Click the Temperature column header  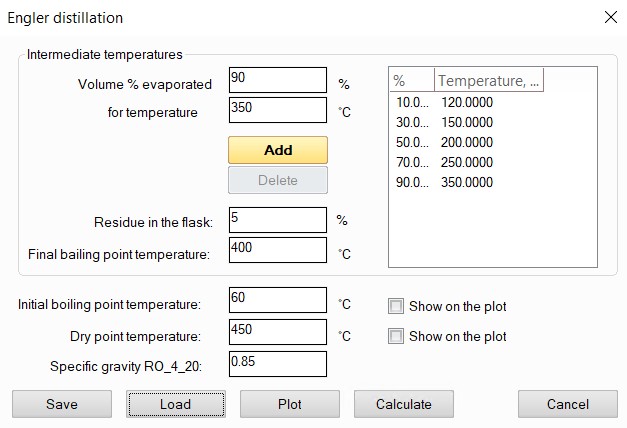488,80
